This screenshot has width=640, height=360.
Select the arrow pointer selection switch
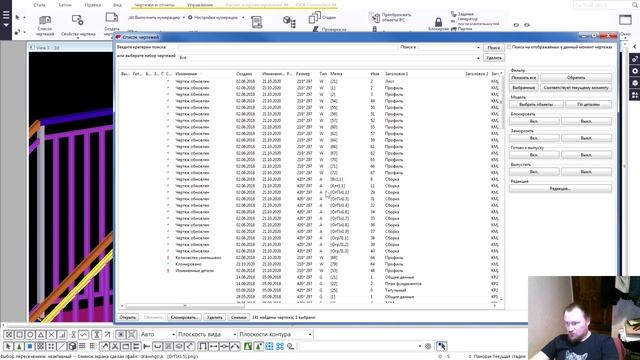click(8, 346)
